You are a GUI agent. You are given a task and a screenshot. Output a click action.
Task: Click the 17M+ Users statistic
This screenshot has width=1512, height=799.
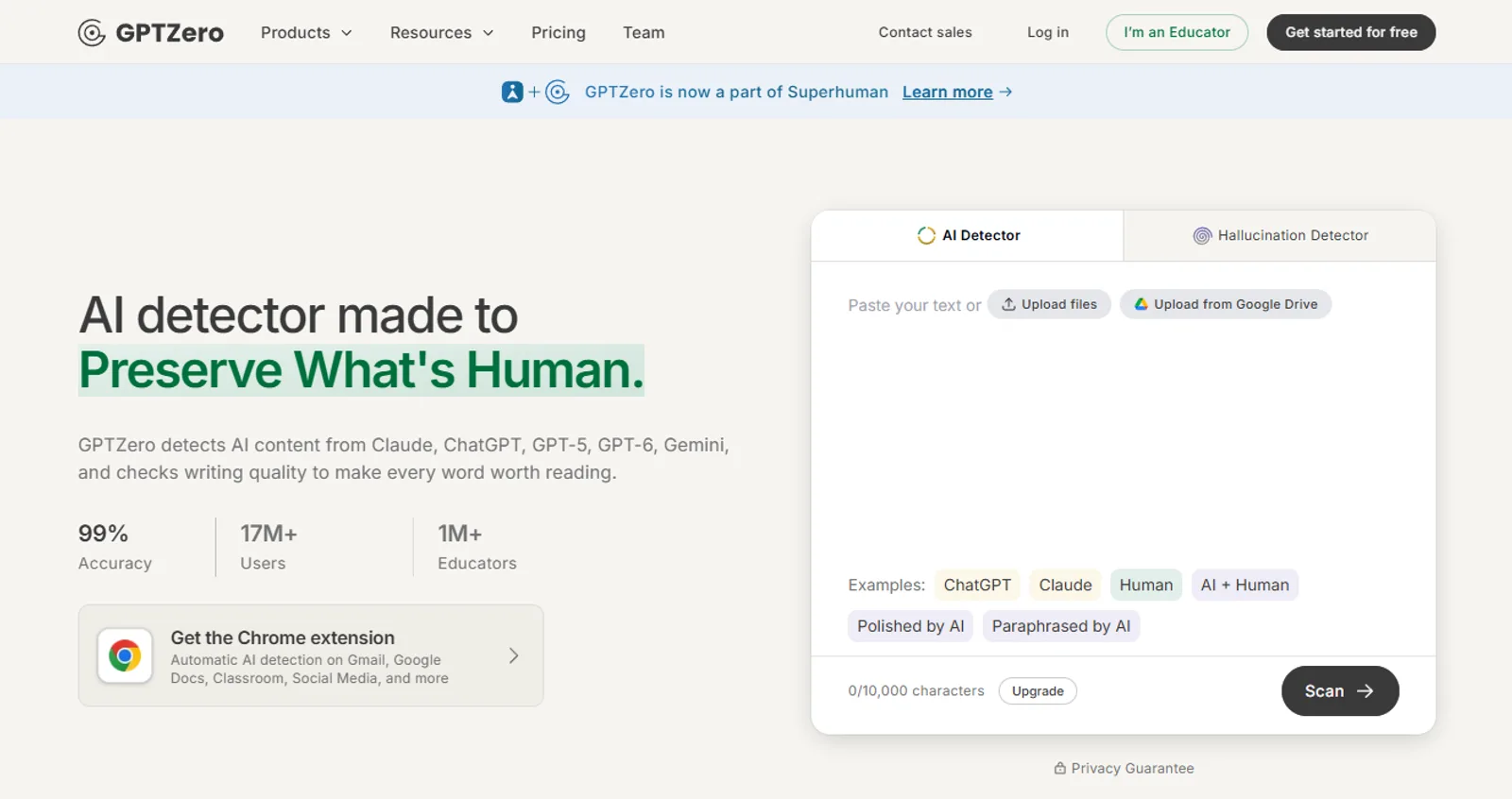[x=268, y=547]
